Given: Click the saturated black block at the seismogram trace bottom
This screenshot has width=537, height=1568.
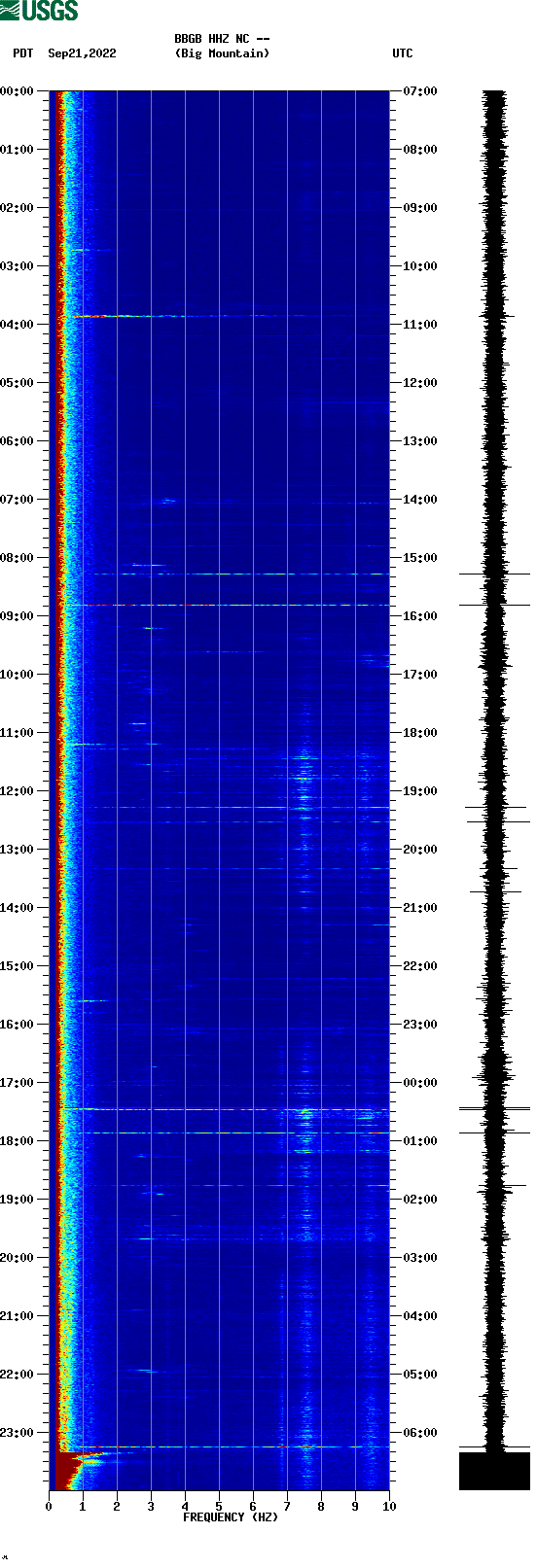Looking at the screenshot, I should [x=494, y=1471].
